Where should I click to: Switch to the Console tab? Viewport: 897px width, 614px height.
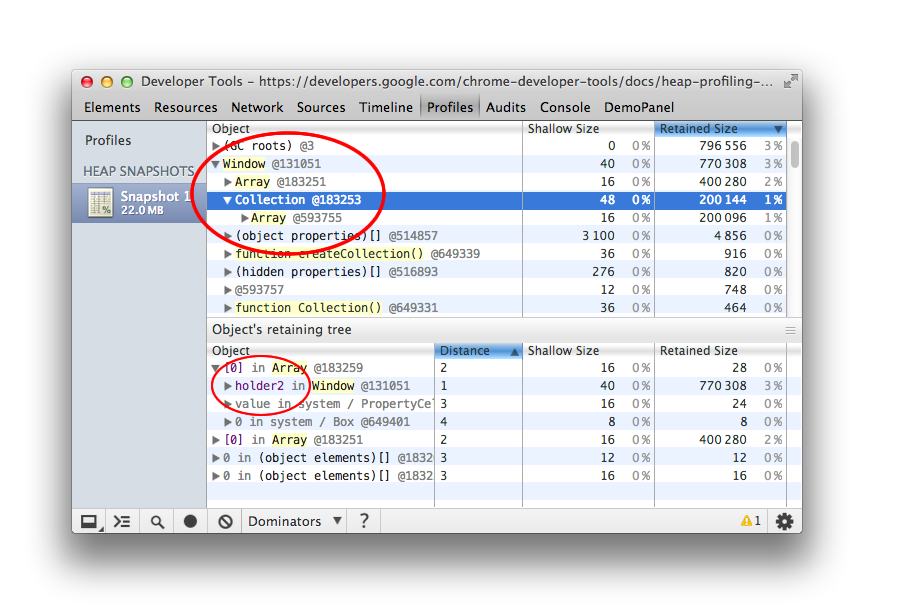coord(565,107)
